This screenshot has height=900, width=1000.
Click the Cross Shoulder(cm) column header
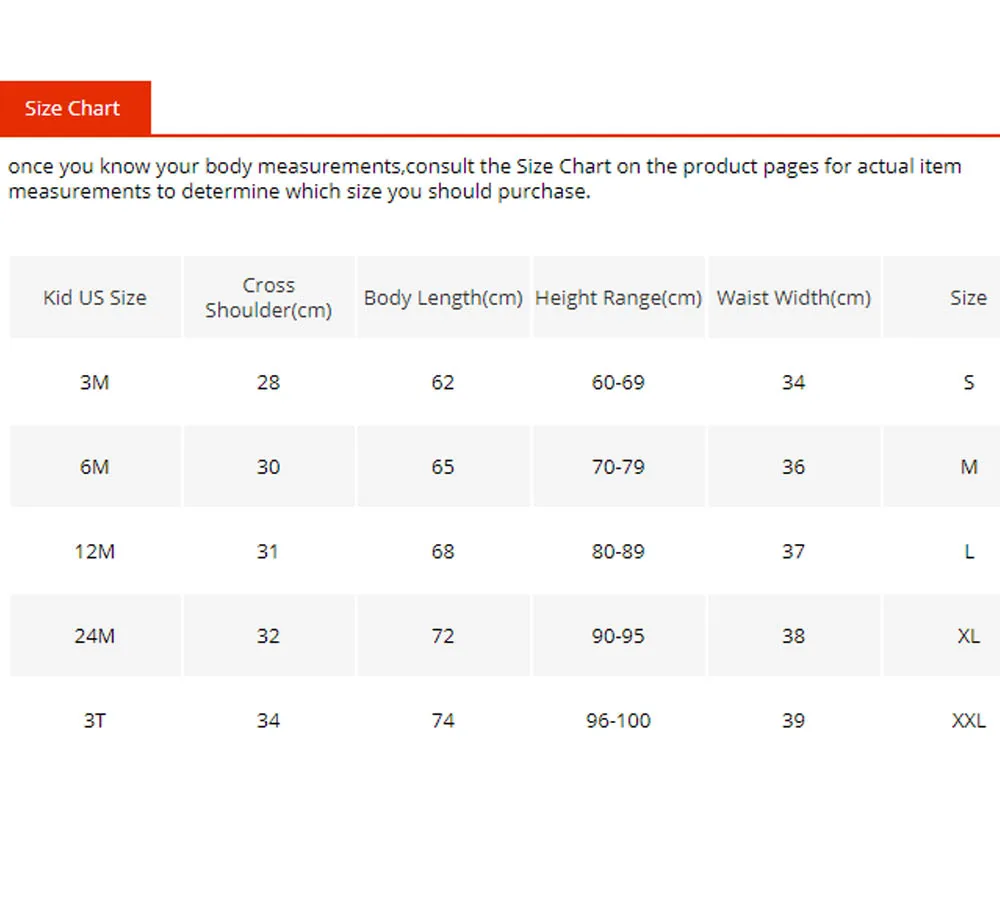click(268, 298)
